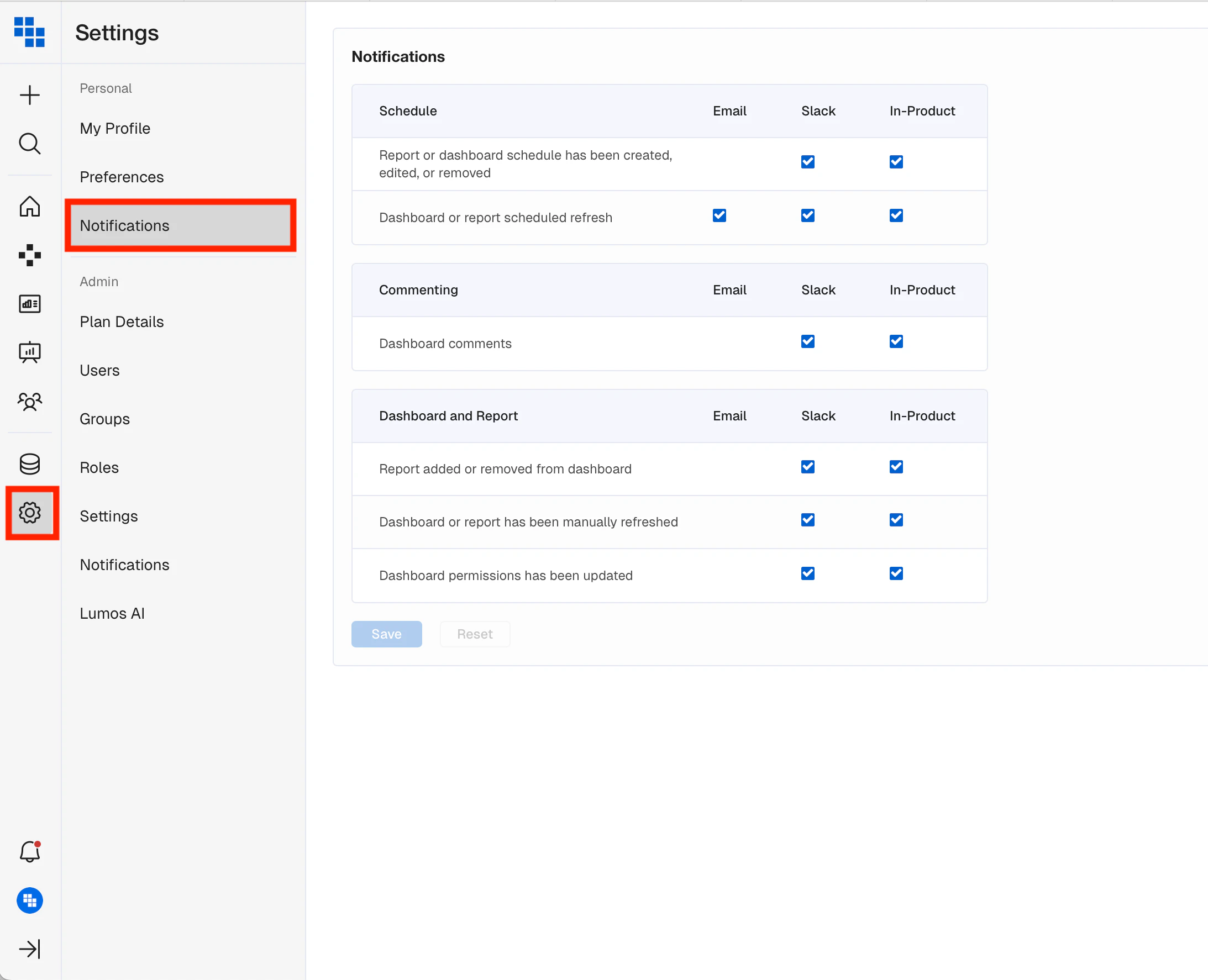Select the presentation board icon
Viewport: 1208px width, 980px height.
[29, 352]
